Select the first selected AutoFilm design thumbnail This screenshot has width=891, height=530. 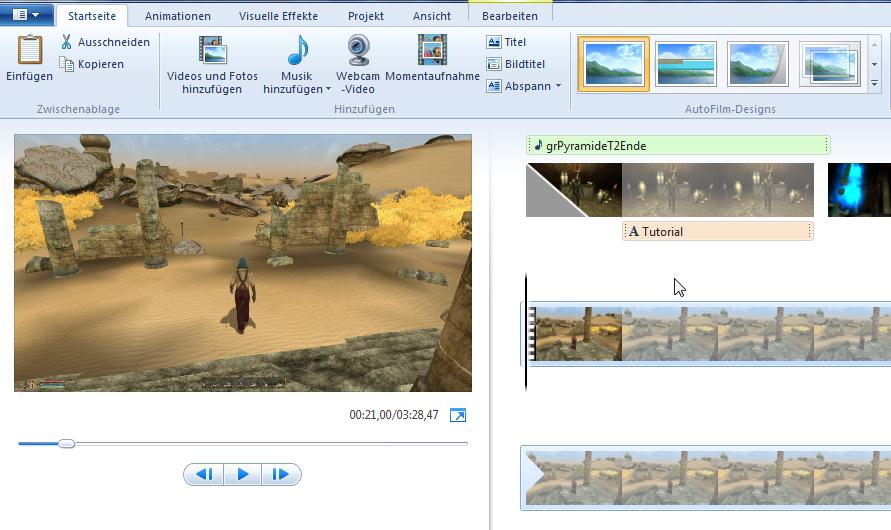614,64
